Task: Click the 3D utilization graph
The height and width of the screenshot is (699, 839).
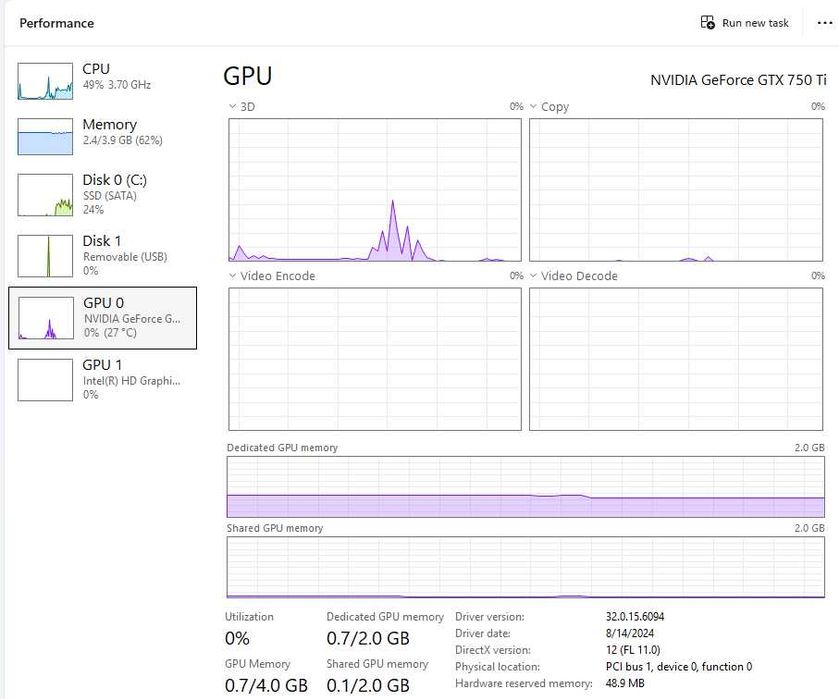Action: click(375, 190)
